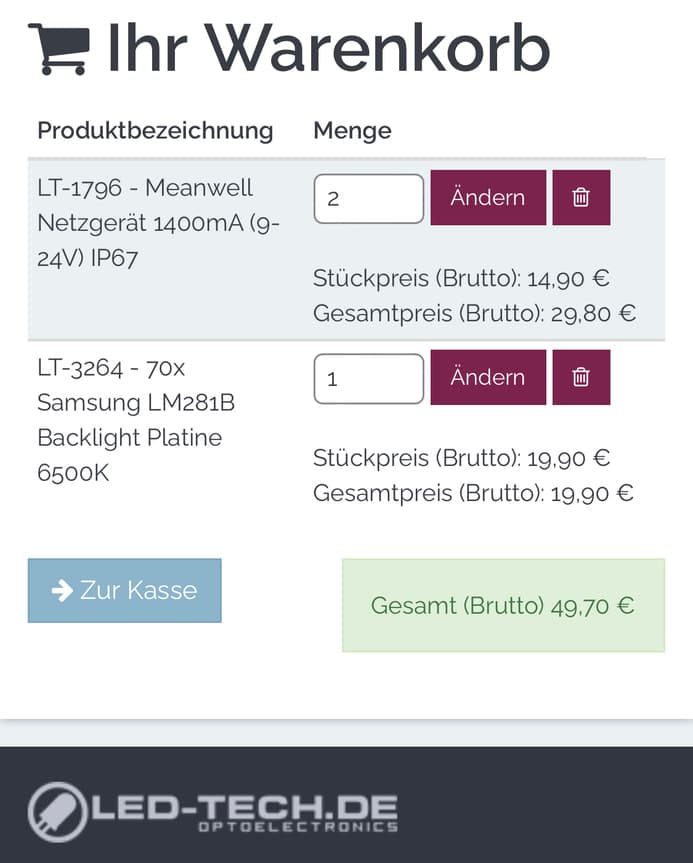693x863 pixels.
Task: Click the Gesamt (Brutto) 49,70 € total box
Action: pos(503,606)
